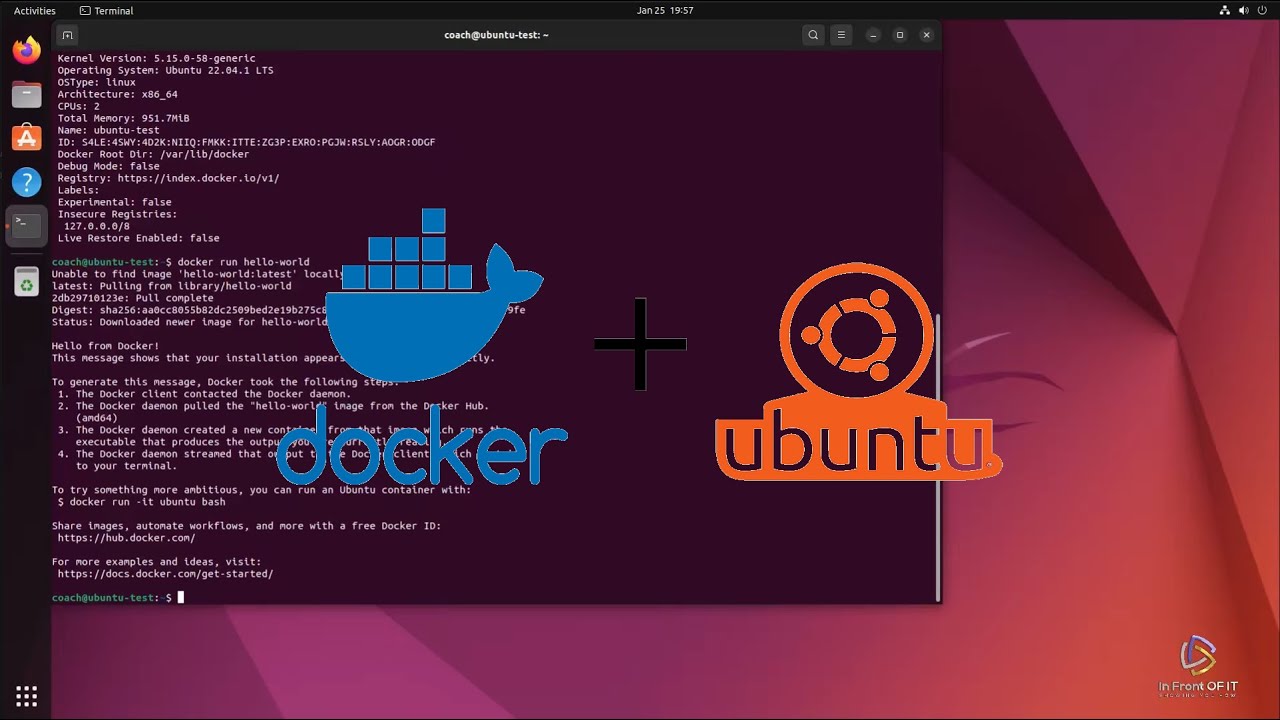Image resolution: width=1280 pixels, height=720 pixels.
Task: Open the Activities overview
Action: tap(34, 11)
